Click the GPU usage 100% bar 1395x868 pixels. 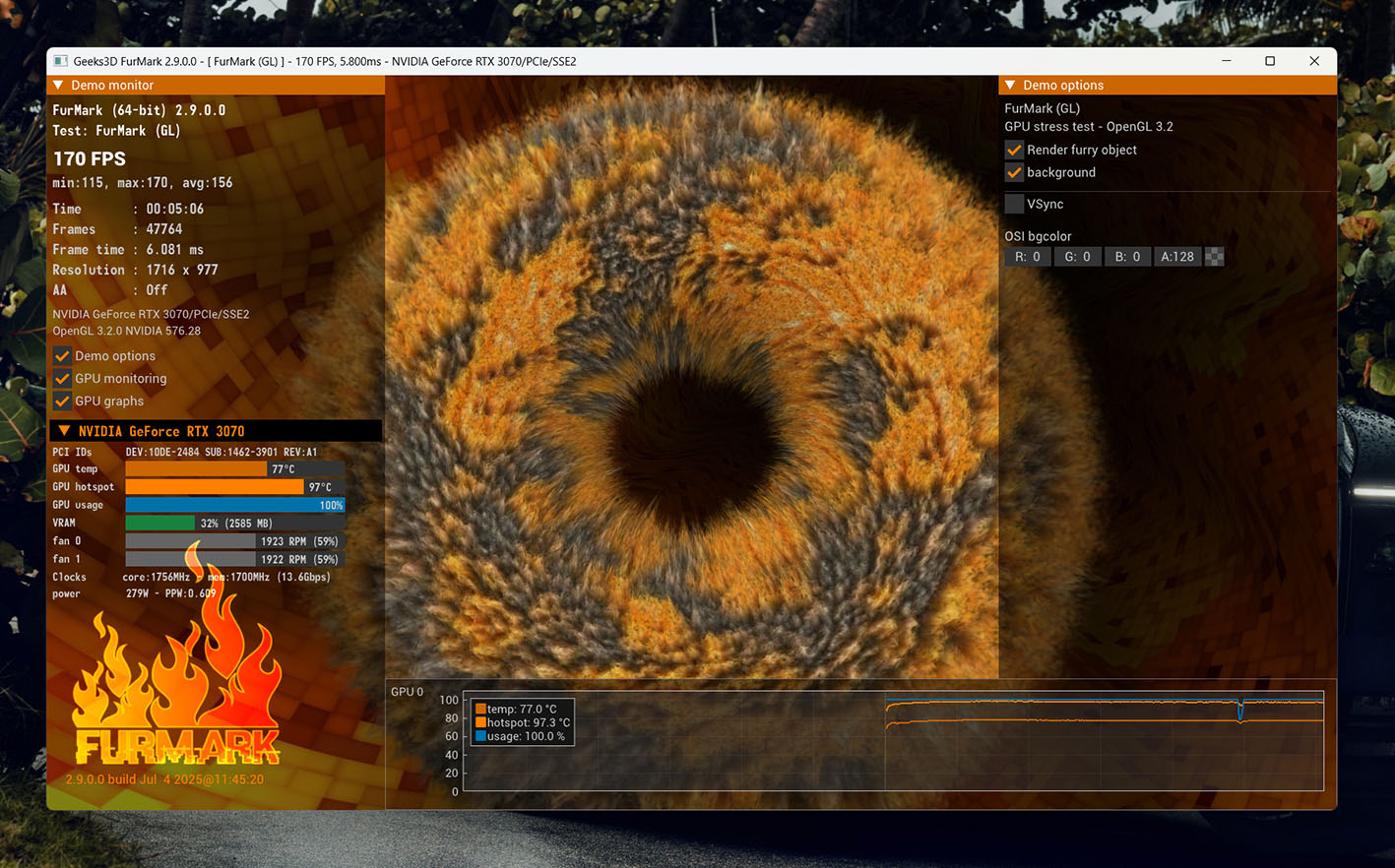(235, 505)
